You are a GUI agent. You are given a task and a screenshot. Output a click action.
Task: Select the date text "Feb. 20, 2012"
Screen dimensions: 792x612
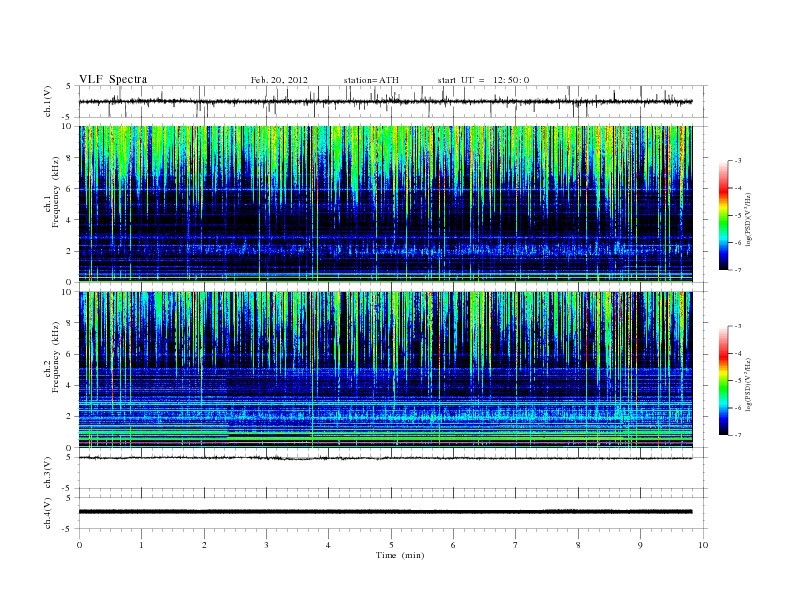point(279,80)
